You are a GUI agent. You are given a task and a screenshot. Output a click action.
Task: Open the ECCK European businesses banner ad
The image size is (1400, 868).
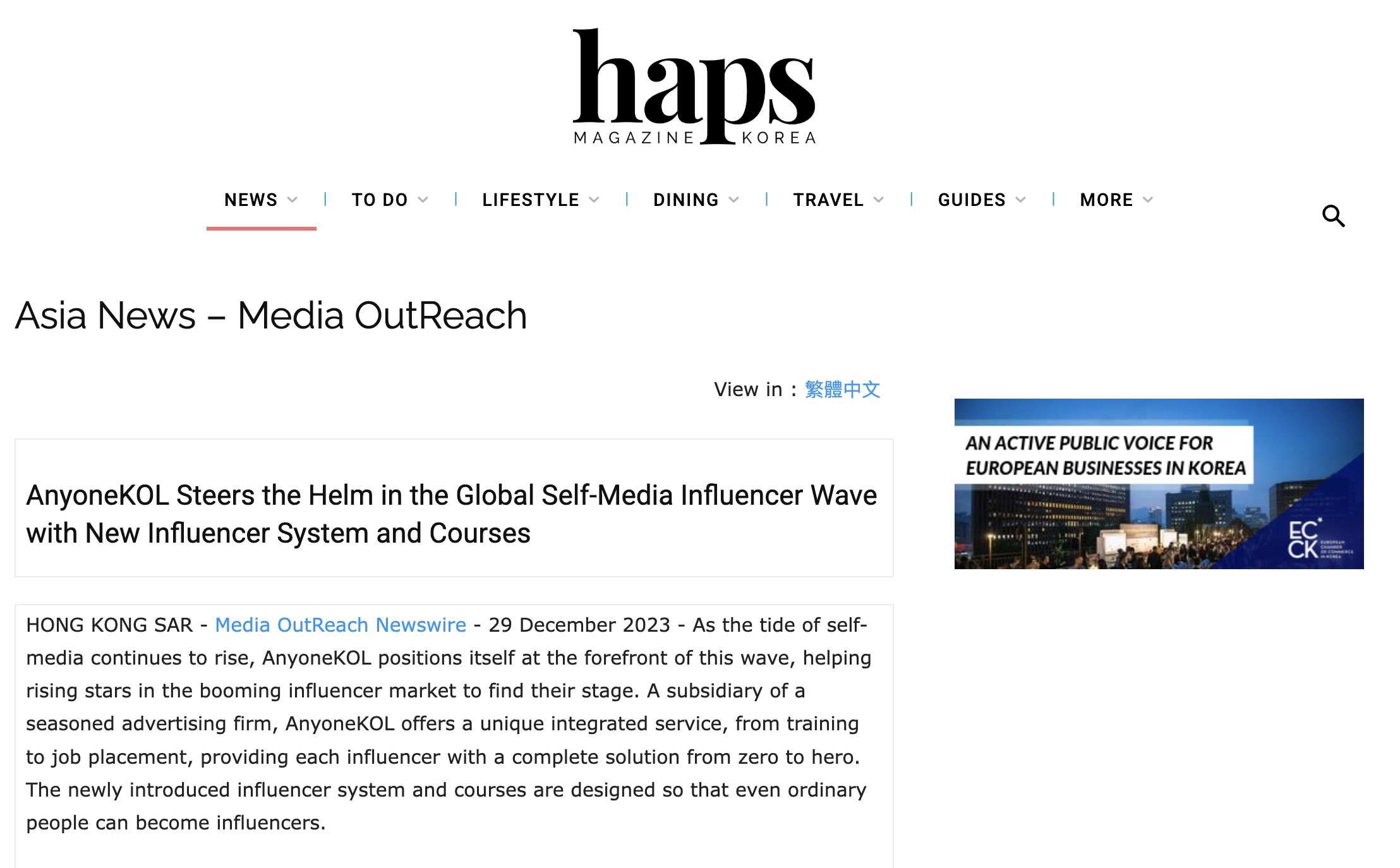pos(1159,484)
